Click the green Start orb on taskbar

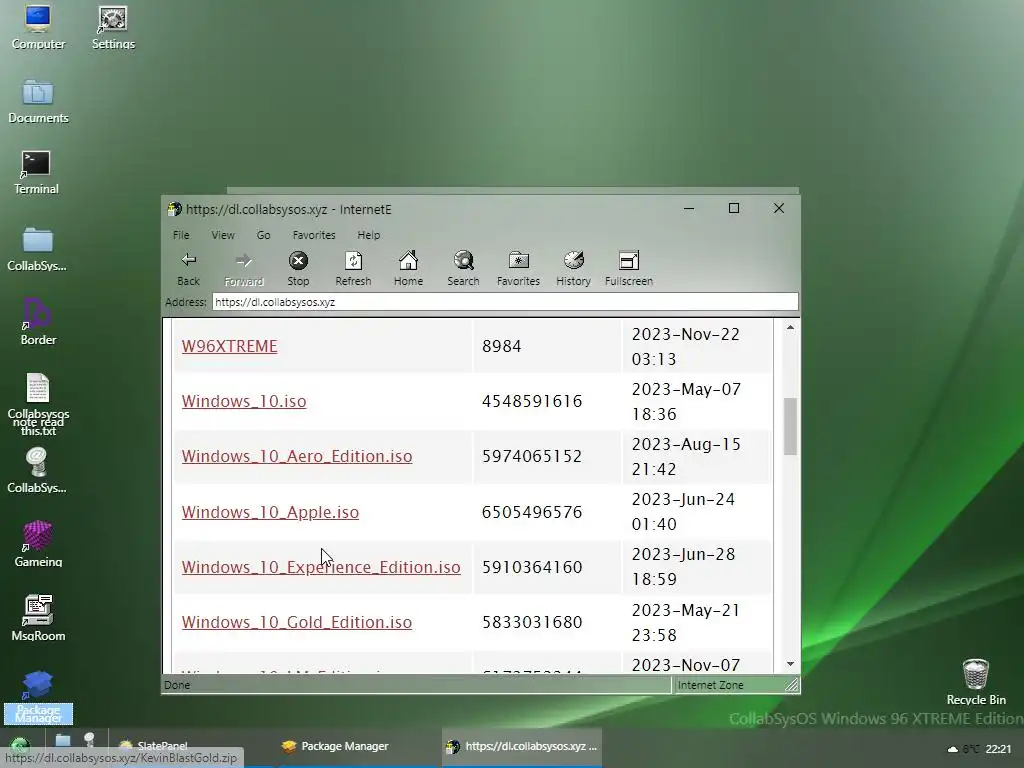click(x=20, y=746)
